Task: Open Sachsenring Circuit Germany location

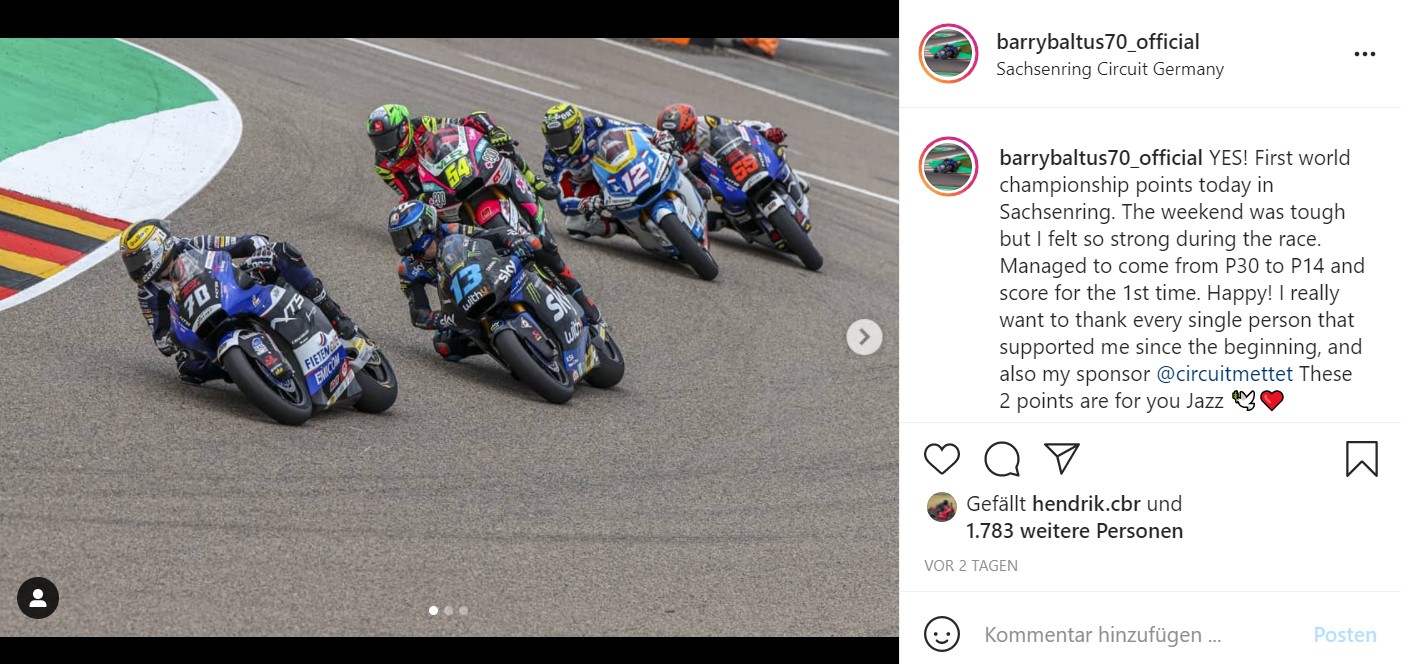Action: click(1110, 69)
